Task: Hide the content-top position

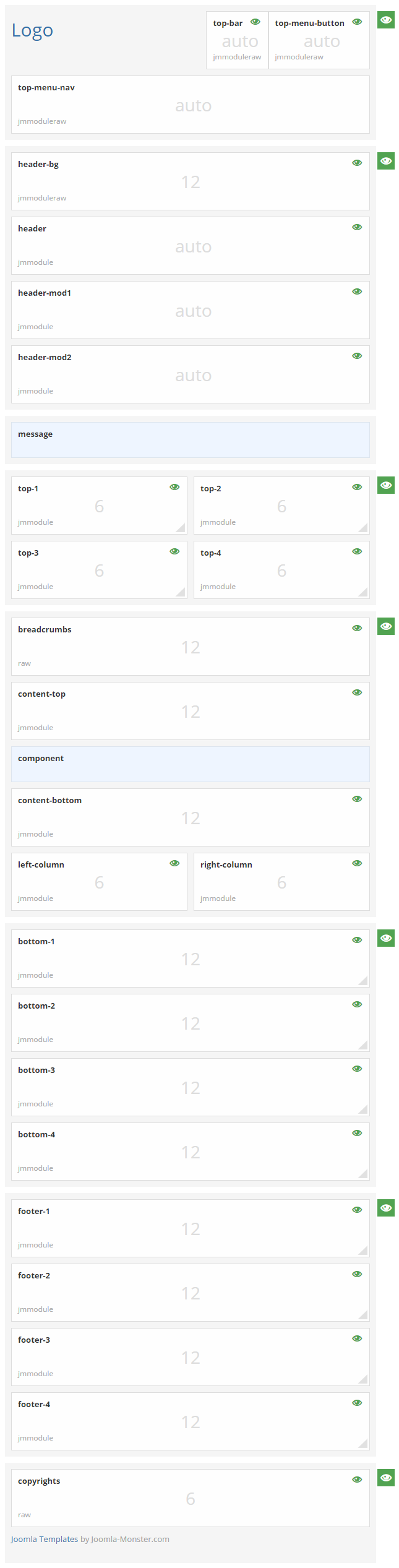Action: (357, 692)
